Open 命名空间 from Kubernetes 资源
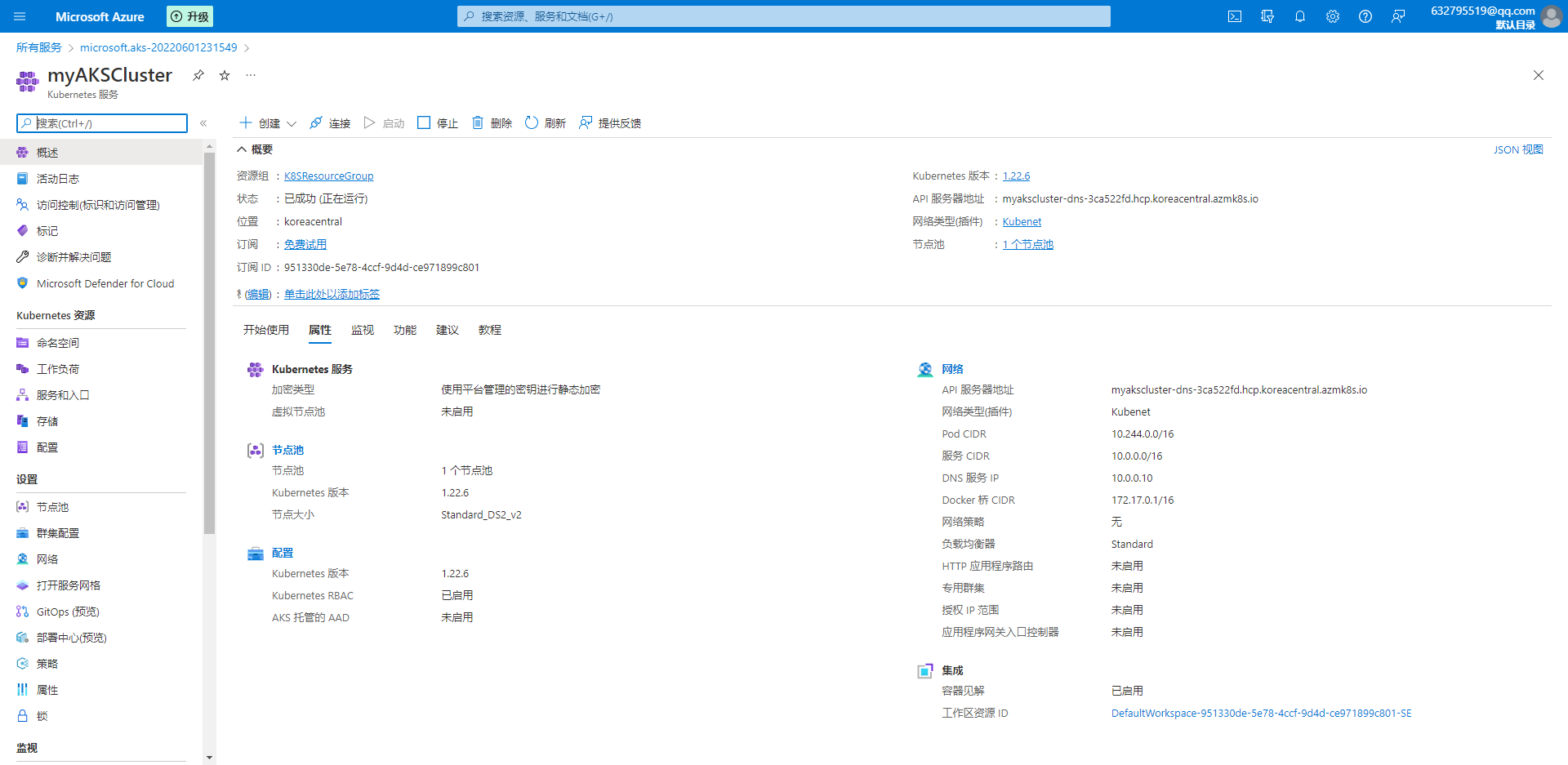This screenshot has width=1568, height=765. pos(57,342)
